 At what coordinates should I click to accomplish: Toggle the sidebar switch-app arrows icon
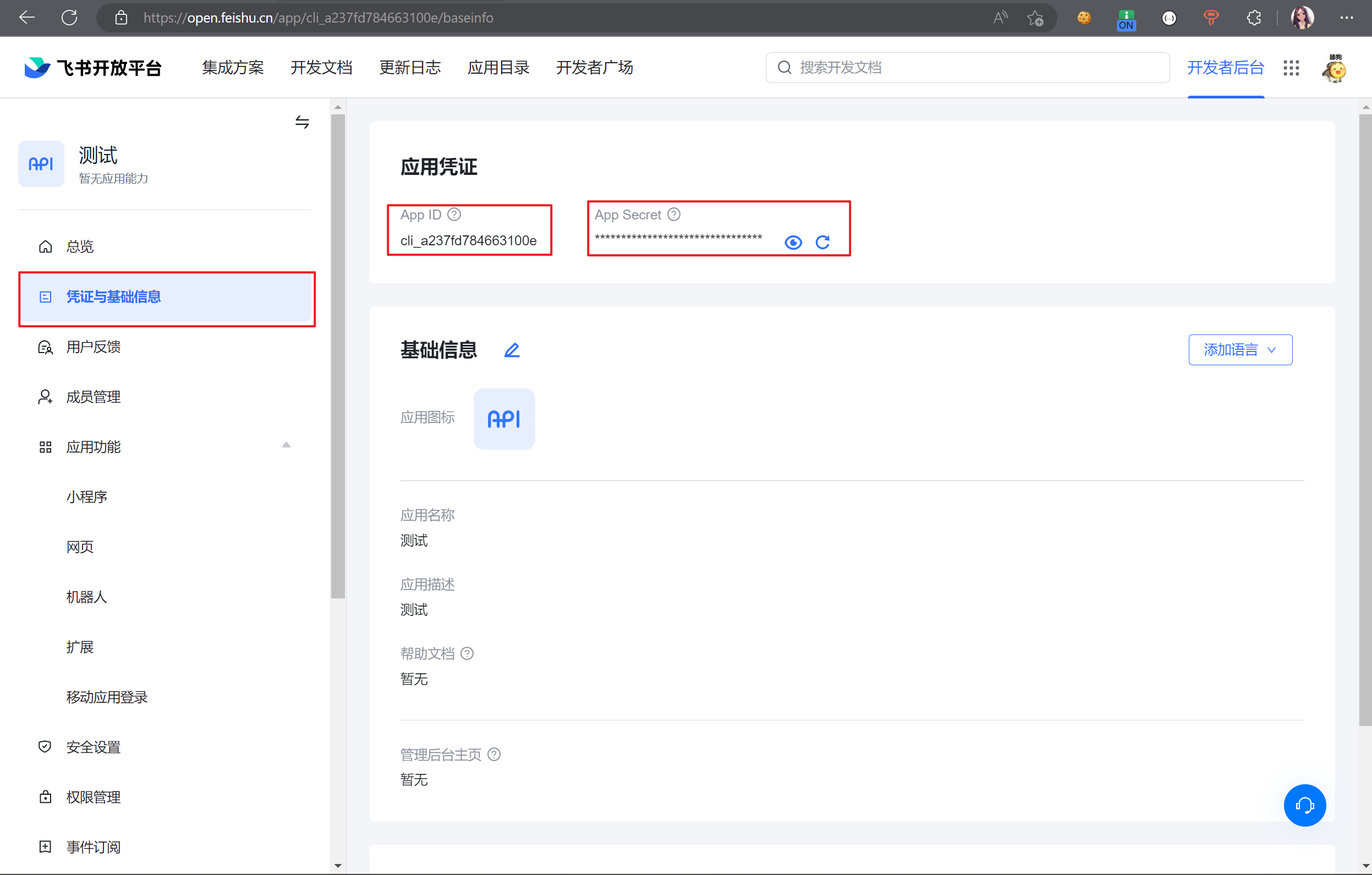(x=302, y=122)
